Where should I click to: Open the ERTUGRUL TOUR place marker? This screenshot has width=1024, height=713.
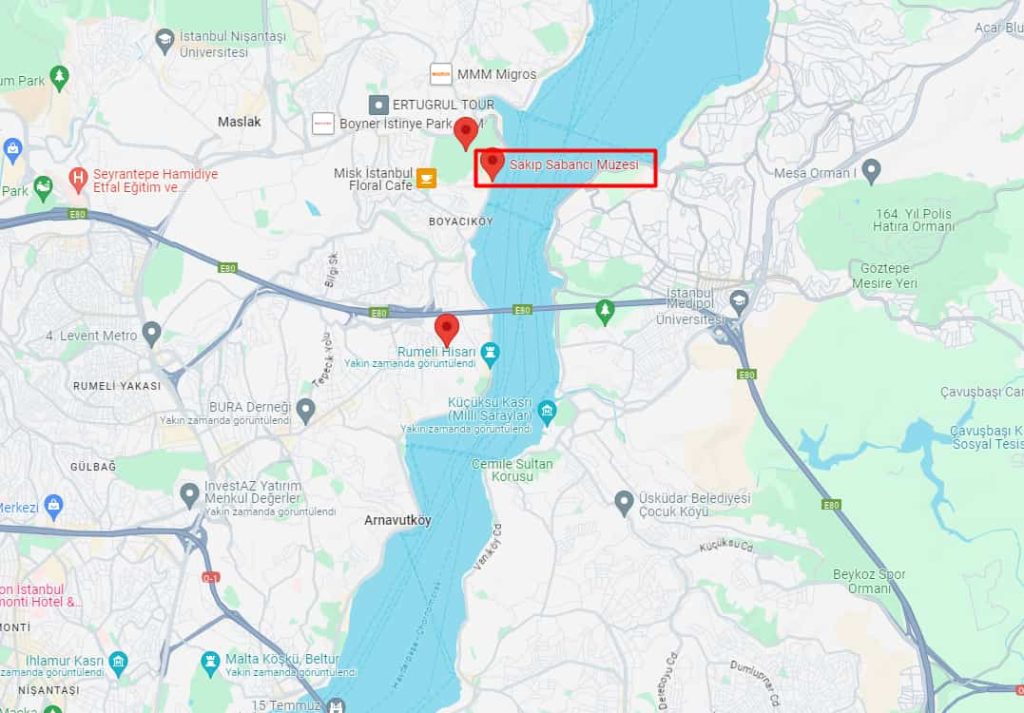[x=379, y=104]
